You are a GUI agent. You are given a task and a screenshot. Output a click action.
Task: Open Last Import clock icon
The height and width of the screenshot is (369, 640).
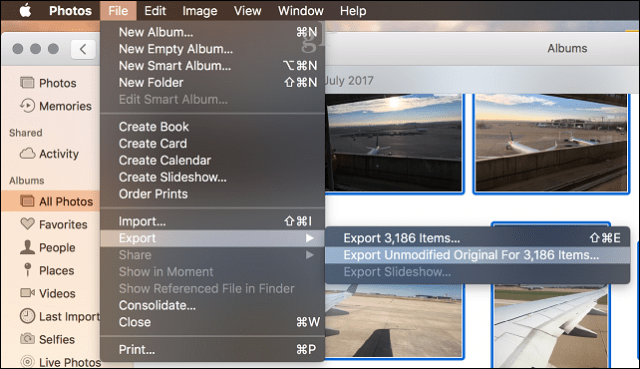(27, 316)
